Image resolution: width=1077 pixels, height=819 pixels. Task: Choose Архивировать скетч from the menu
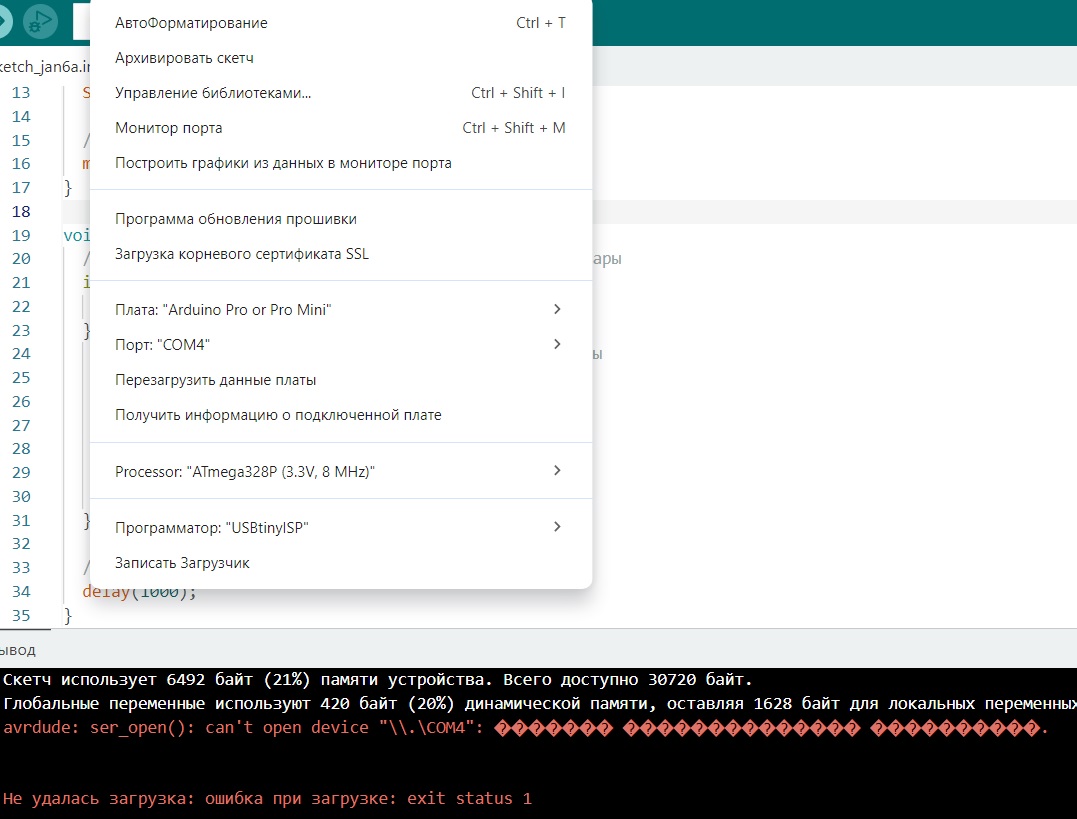(184, 58)
